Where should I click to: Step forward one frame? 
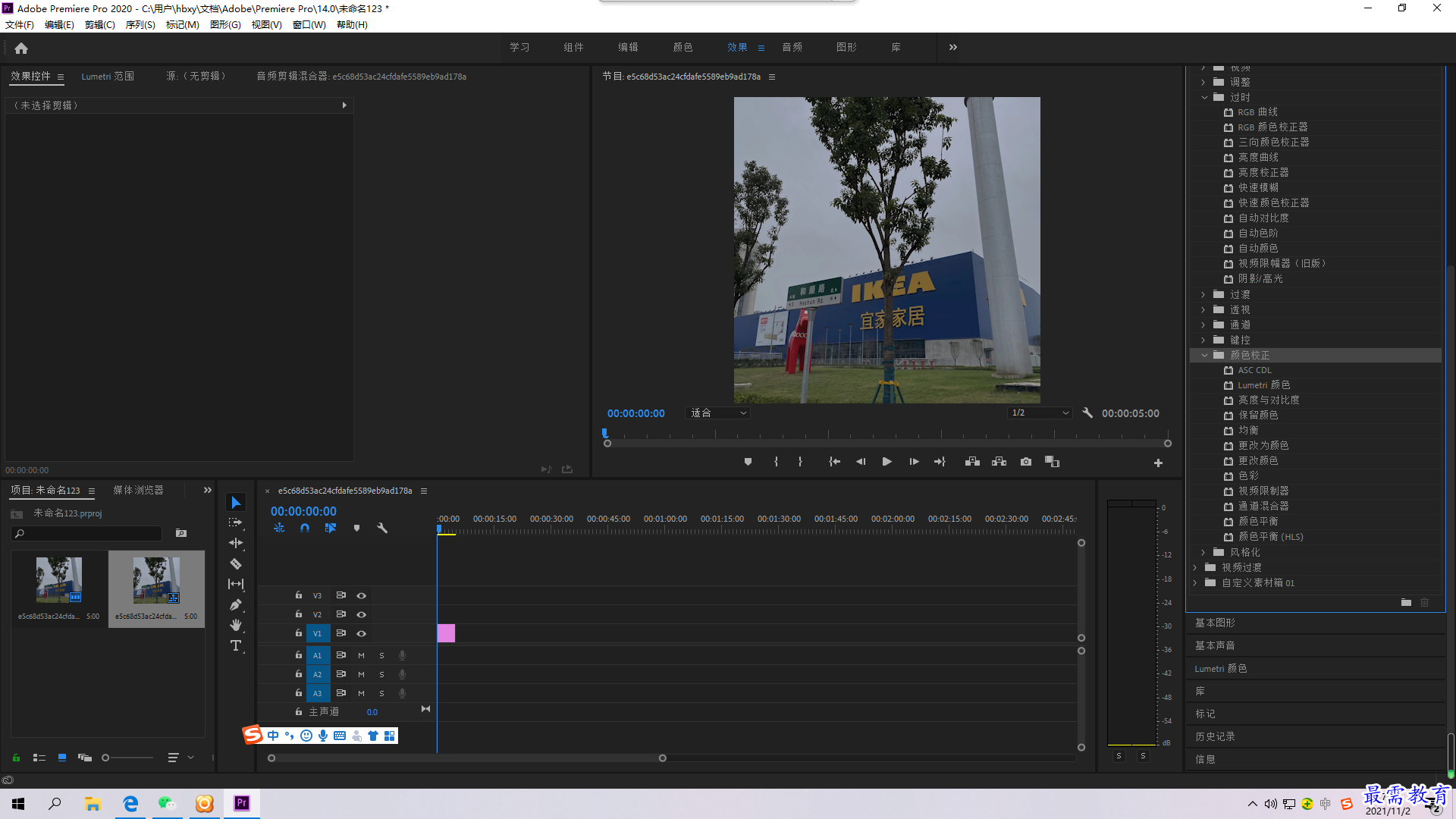pyautogui.click(x=914, y=462)
